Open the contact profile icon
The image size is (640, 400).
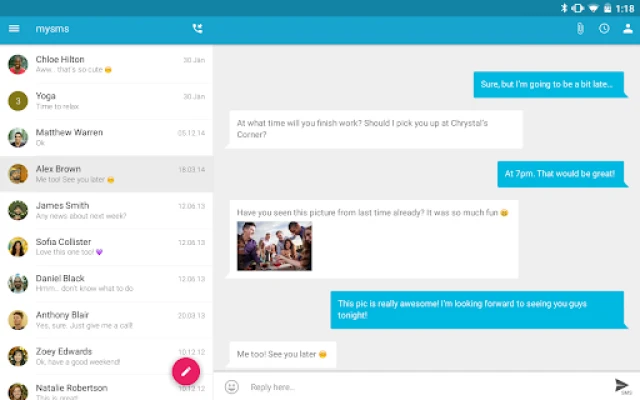[x=628, y=29]
